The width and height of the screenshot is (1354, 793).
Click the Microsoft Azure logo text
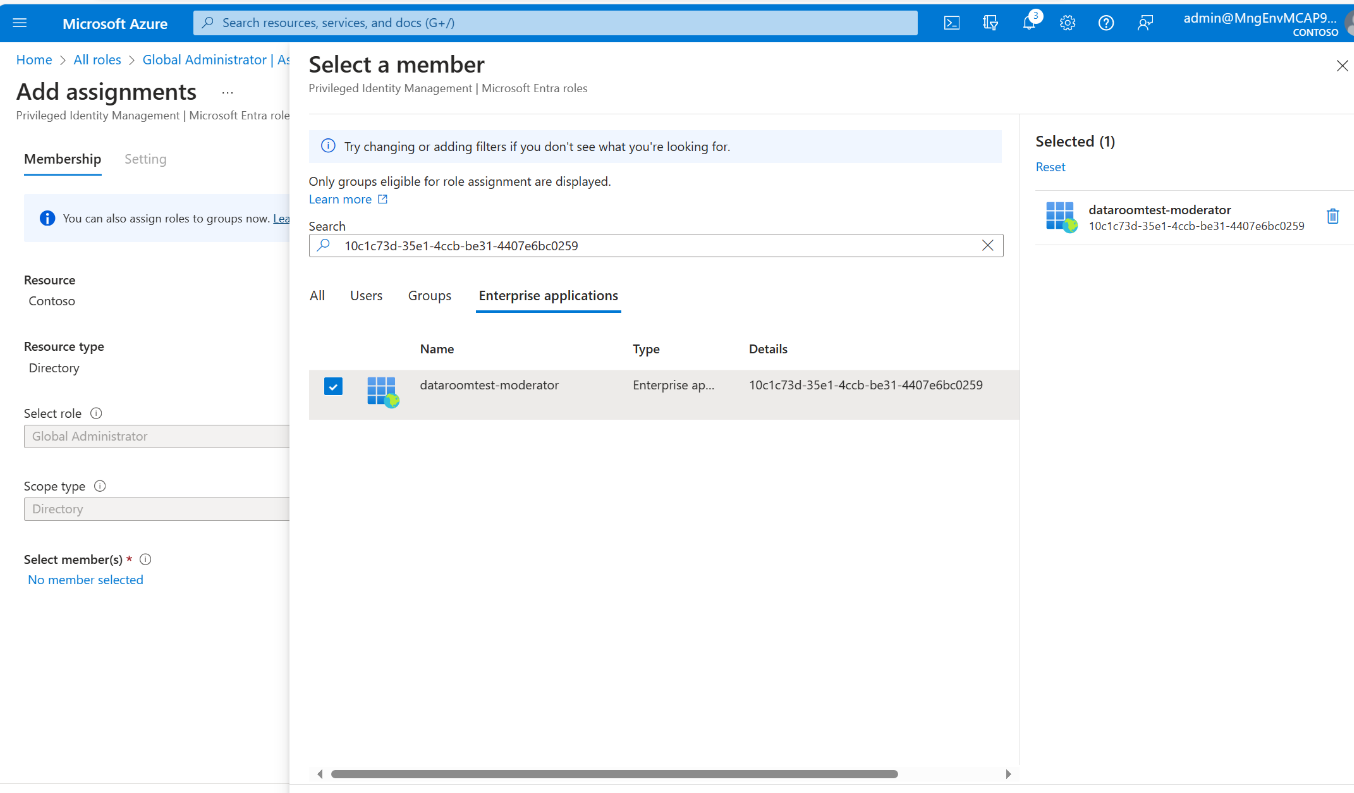(x=115, y=24)
